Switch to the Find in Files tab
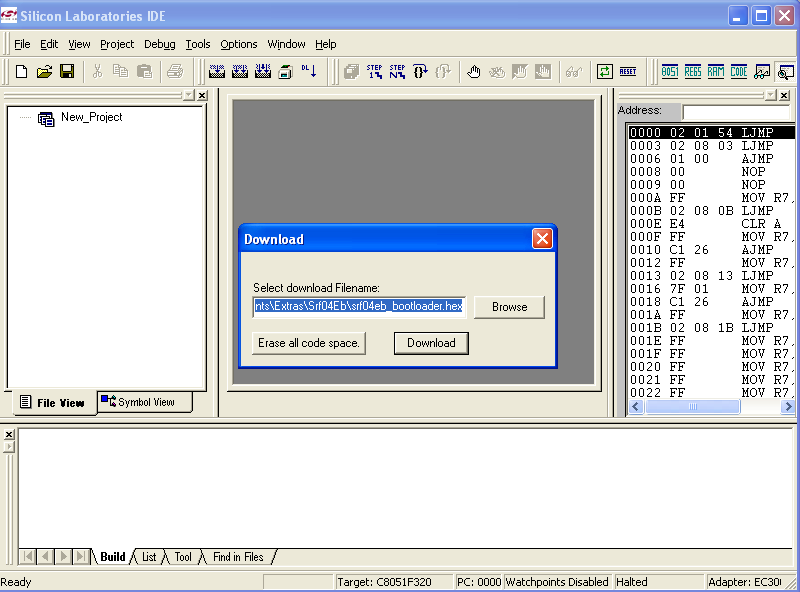The image size is (800, 592). click(238, 557)
